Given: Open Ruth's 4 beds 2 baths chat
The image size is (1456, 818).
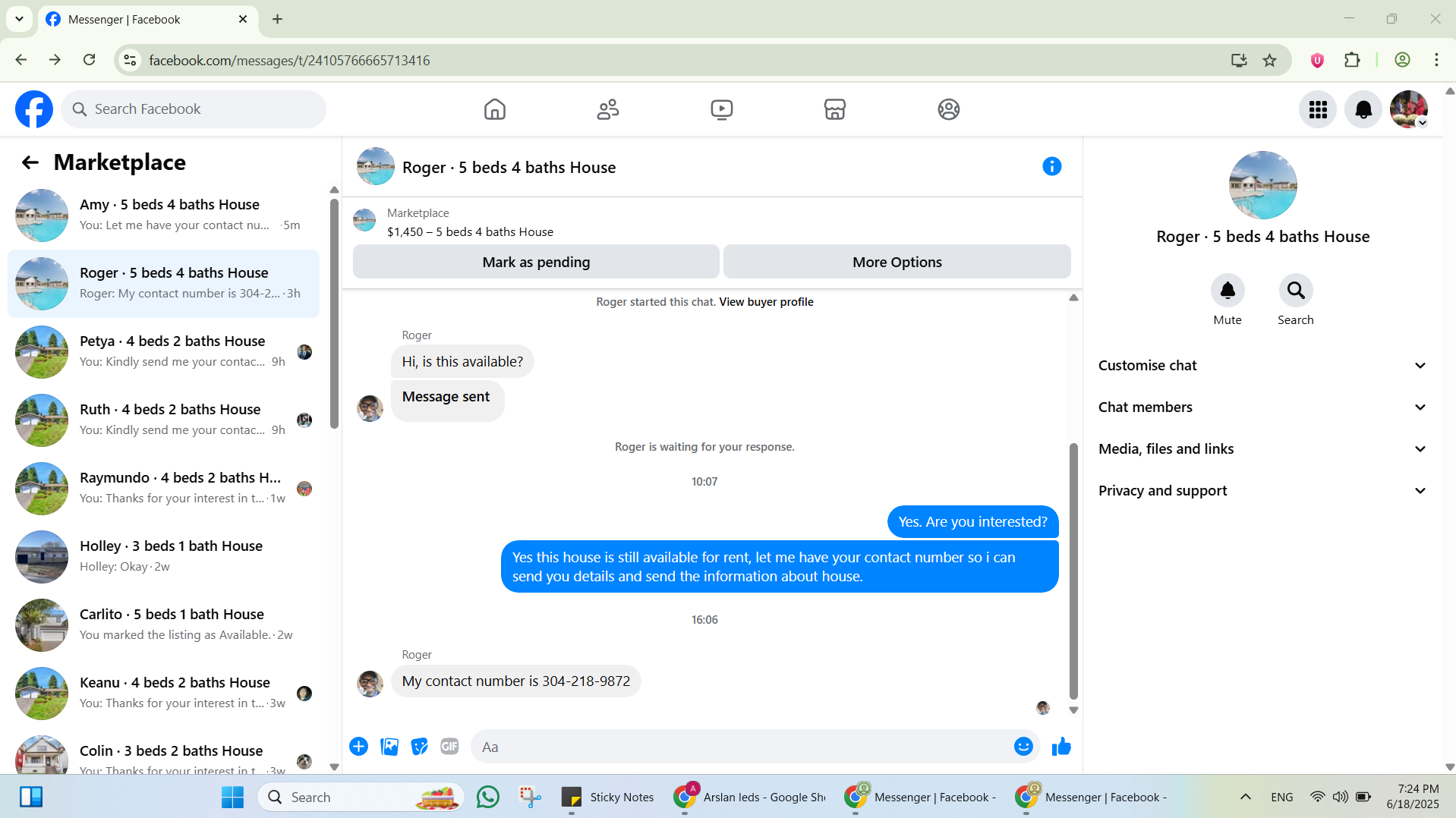Looking at the screenshot, I should click(x=163, y=420).
